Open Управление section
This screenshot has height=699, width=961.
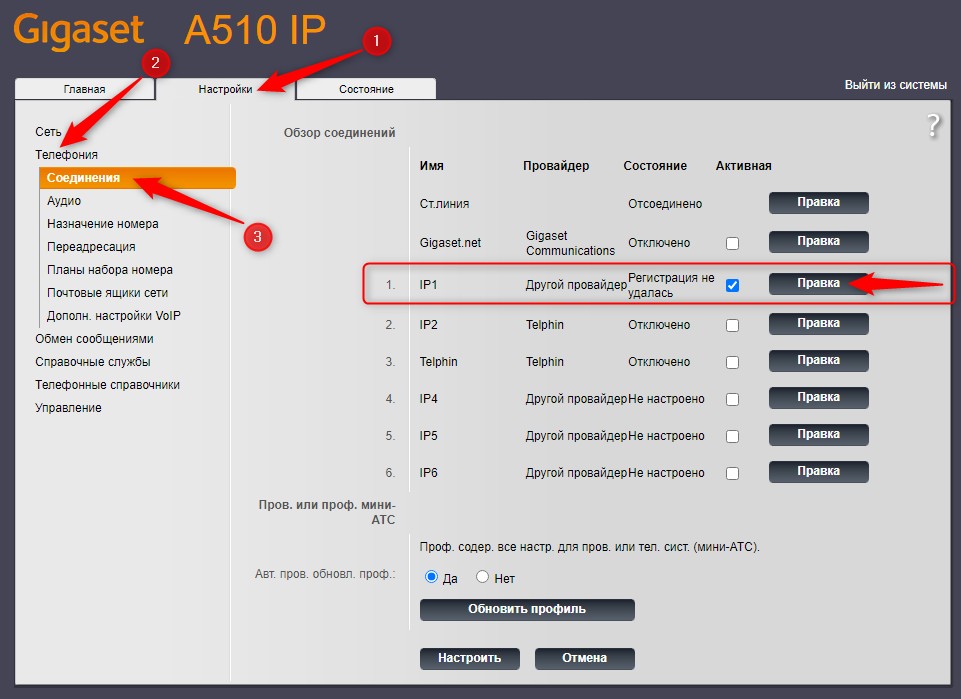tap(68, 407)
